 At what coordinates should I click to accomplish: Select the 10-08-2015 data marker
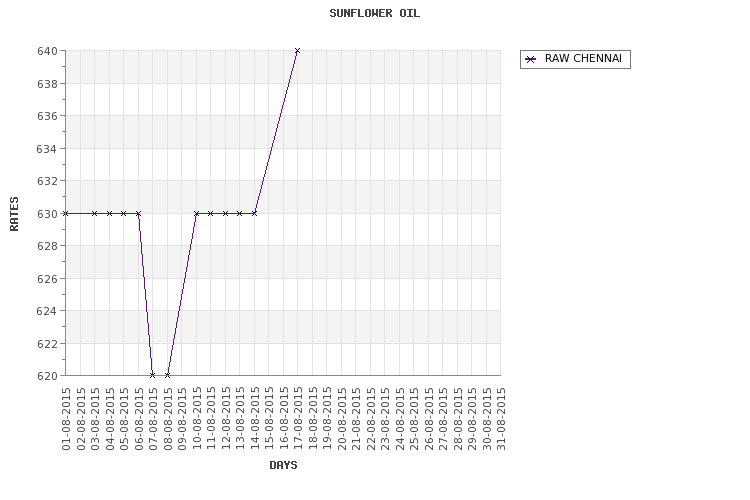[x=196, y=213]
